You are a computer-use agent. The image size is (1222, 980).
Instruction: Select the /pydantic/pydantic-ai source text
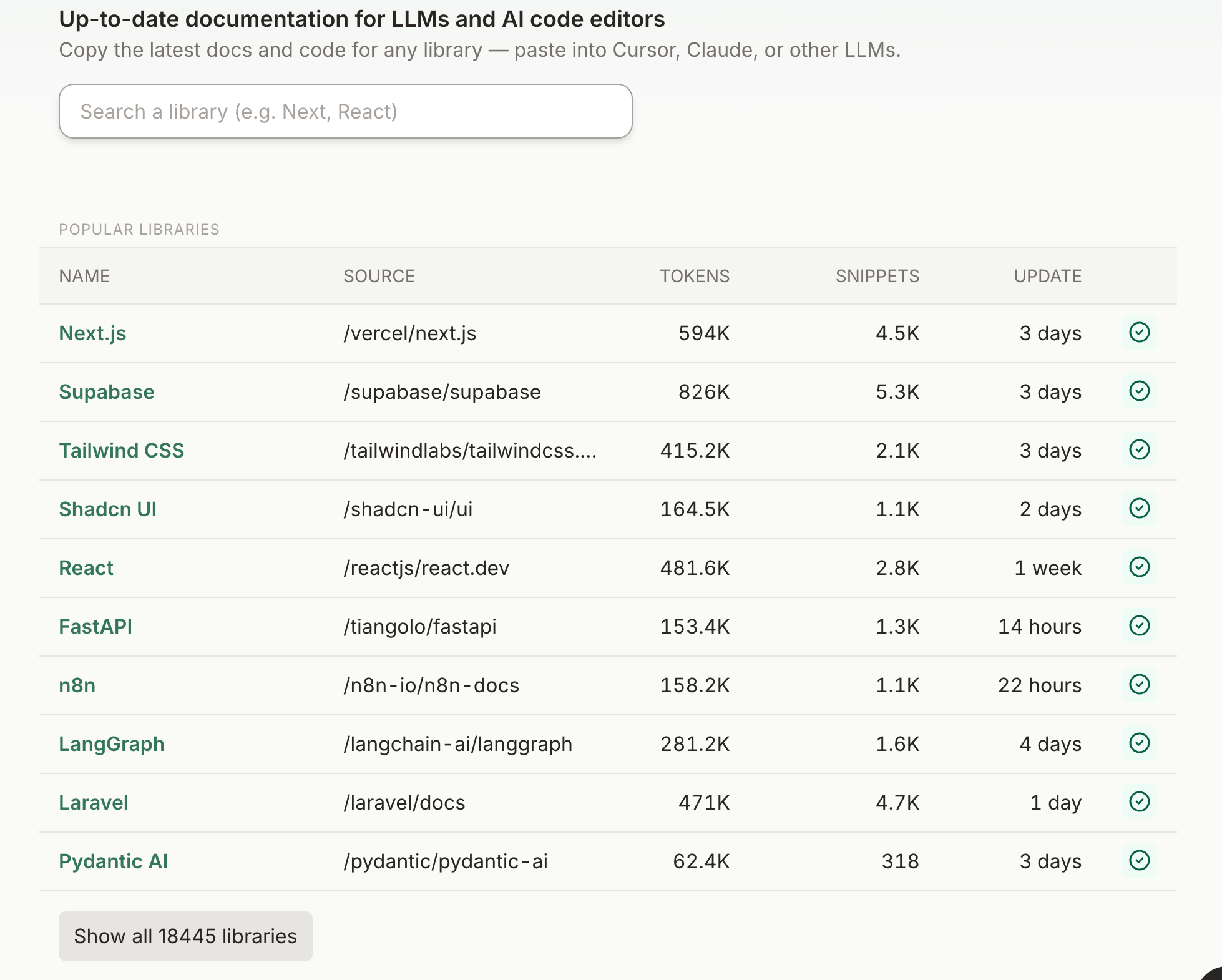click(x=446, y=861)
